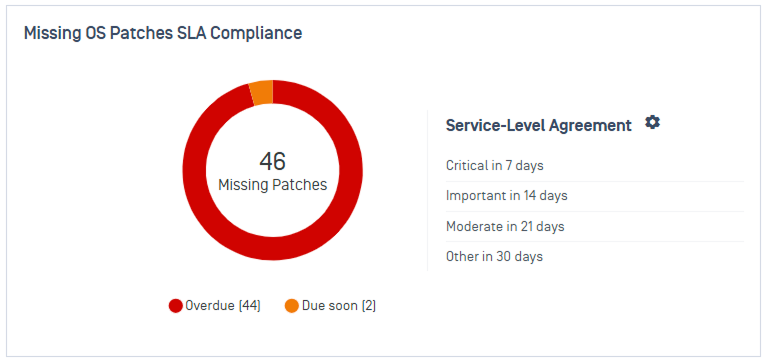Viewport: 766px width, 362px height.
Task: Select the Important in 14 days row
Action: click(595, 196)
